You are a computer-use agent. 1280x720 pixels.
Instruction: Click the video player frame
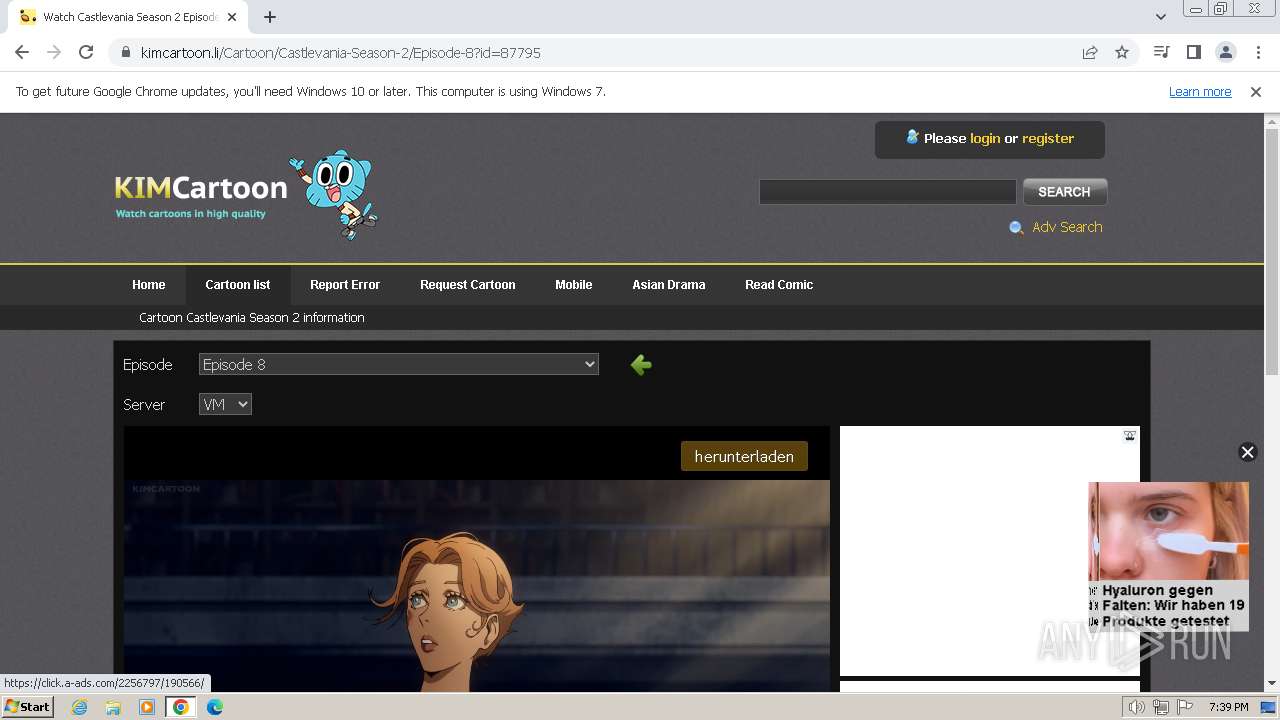477,585
